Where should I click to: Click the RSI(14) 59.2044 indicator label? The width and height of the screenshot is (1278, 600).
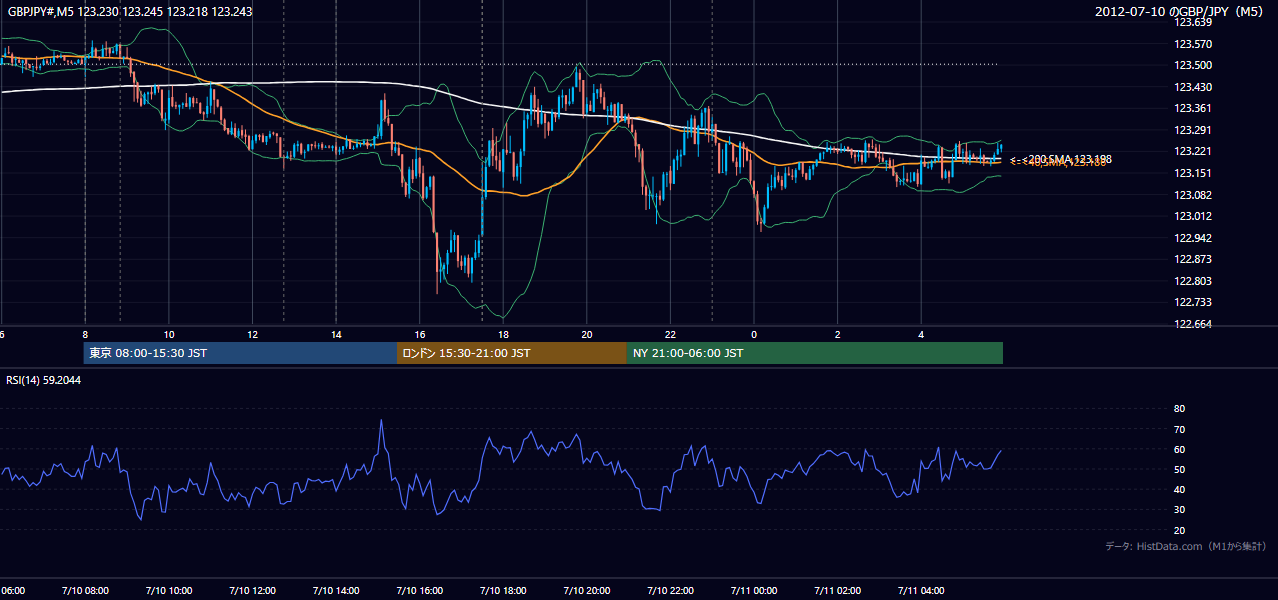click(x=44, y=380)
